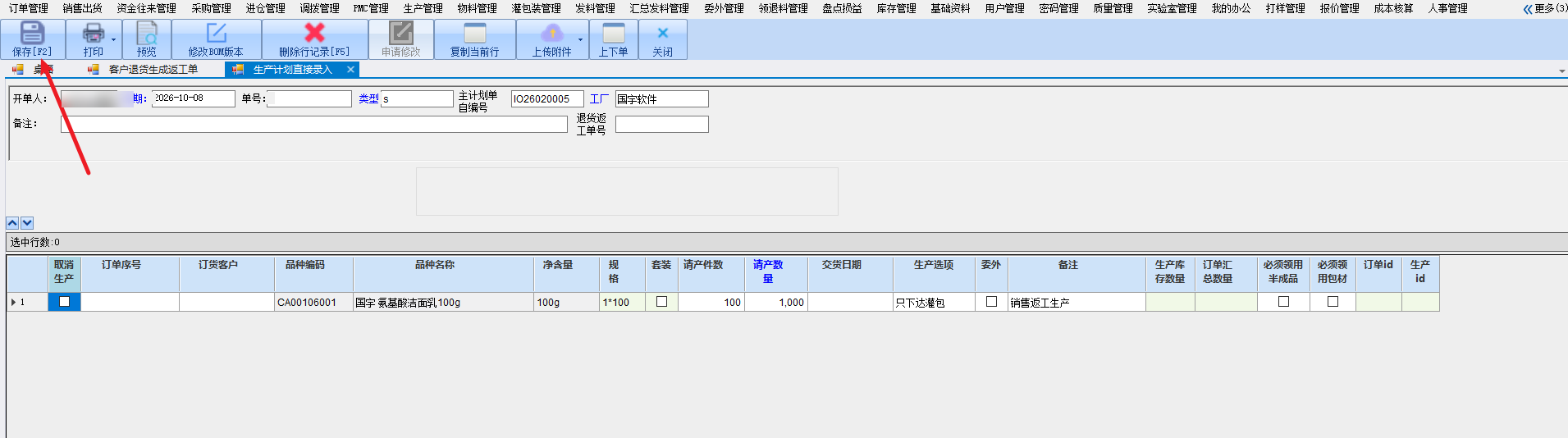This screenshot has height=438, width=1568.
Task: Click the 类型 link label
Action: [x=368, y=98]
